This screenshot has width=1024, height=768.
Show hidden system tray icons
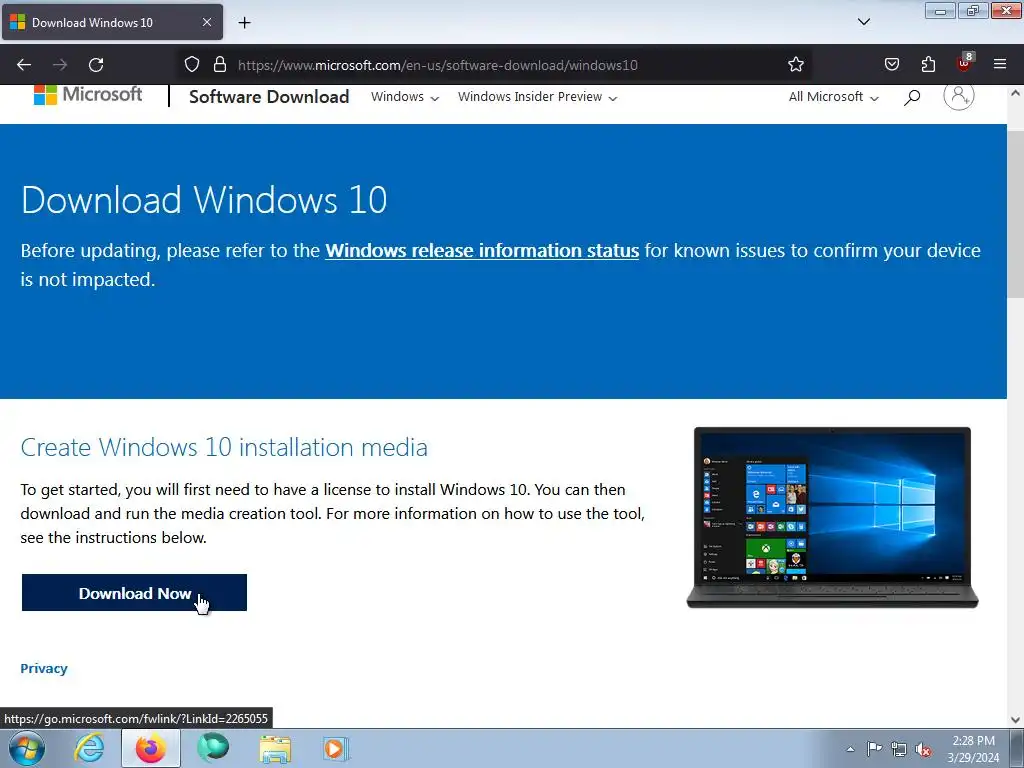pyautogui.click(x=850, y=749)
